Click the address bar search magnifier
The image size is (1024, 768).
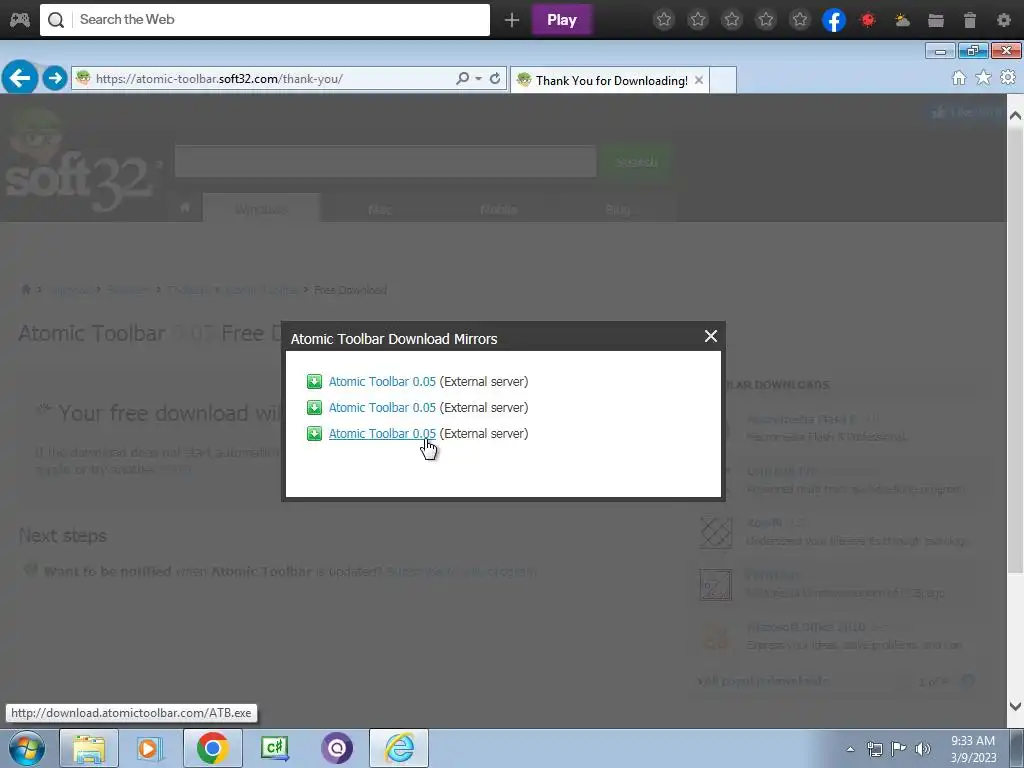[x=462, y=78]
